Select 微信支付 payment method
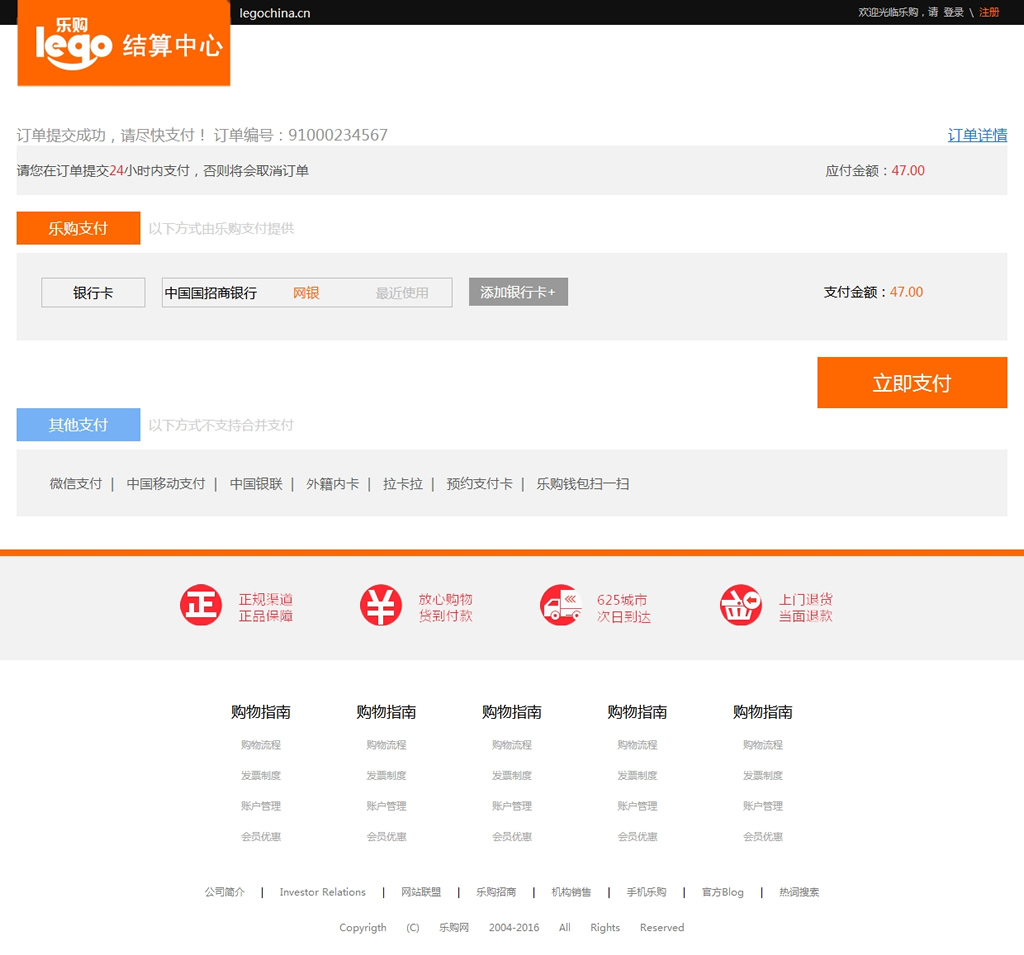Image resolution: width=1024 pixels, height=955 pixels. (x=76, y=484)
